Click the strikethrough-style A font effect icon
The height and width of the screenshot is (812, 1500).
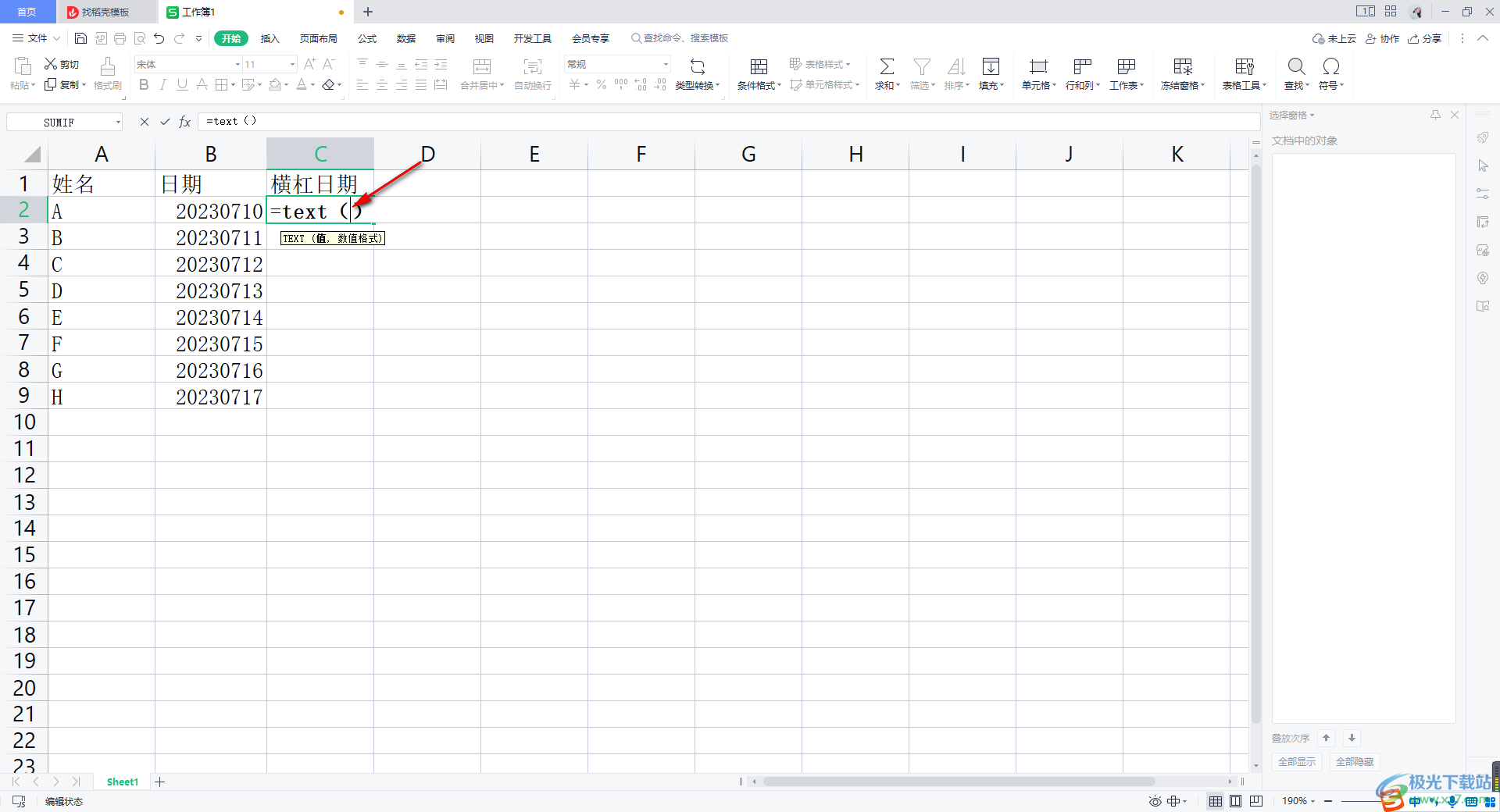tap(202, 84)
